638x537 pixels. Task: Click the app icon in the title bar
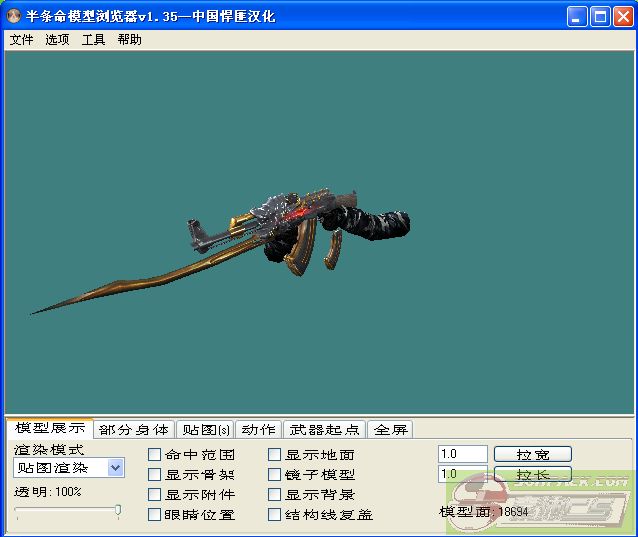[x=14, y=16]
